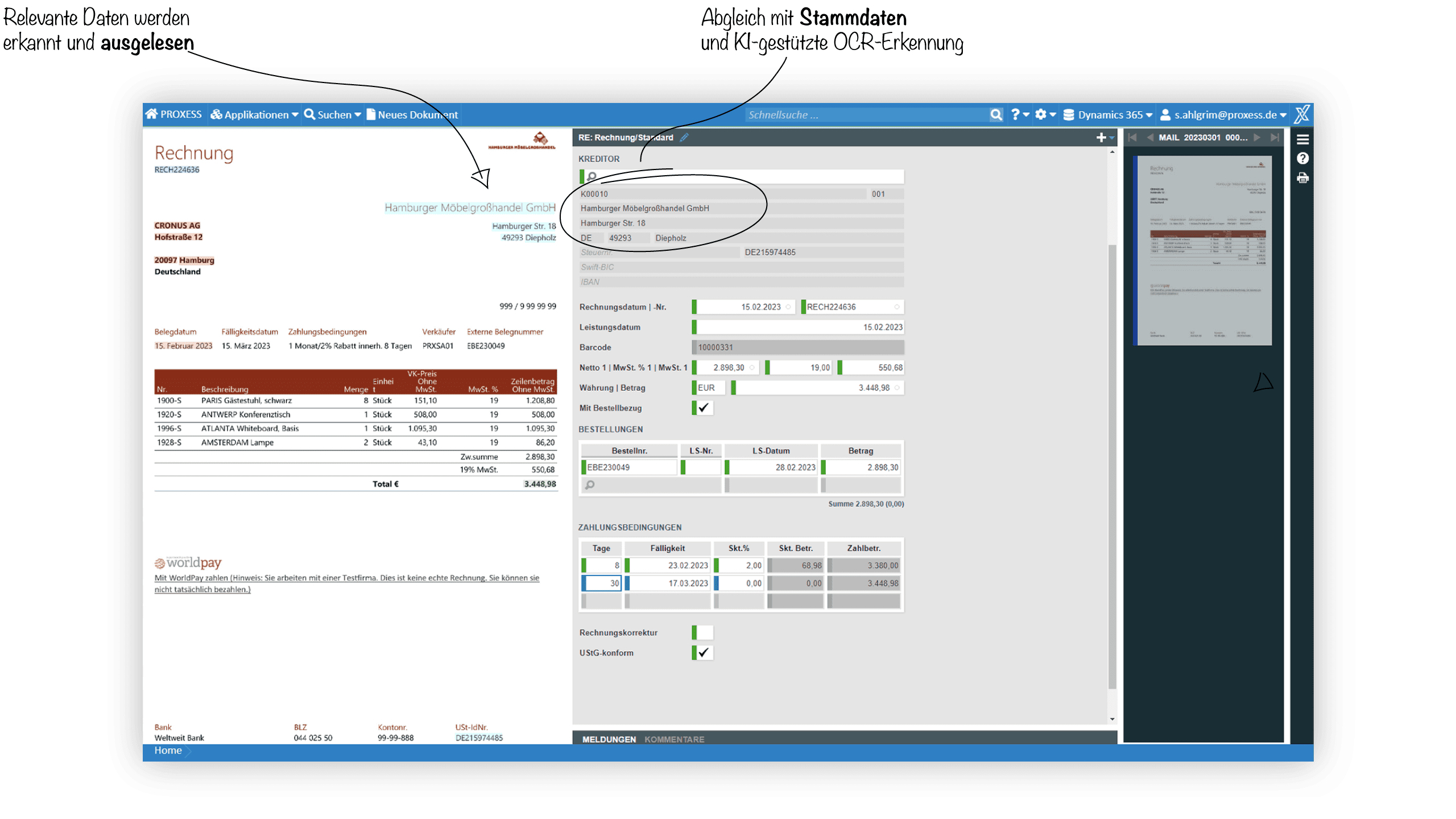Viewport: 1456px width, 819px height.
Task: Click the Steuernr. value DE215974485
Action: (824, 252)
